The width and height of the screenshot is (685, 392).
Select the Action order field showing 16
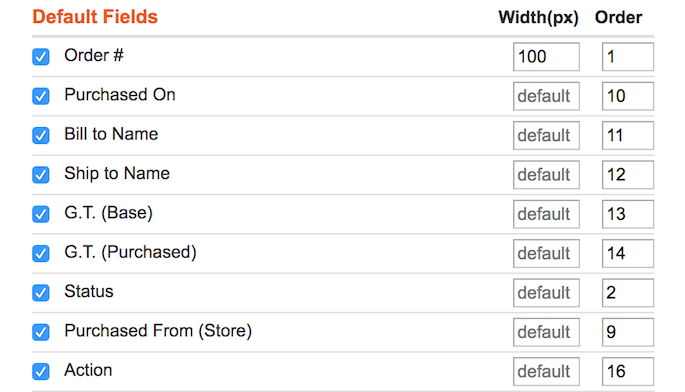(628, 371)
